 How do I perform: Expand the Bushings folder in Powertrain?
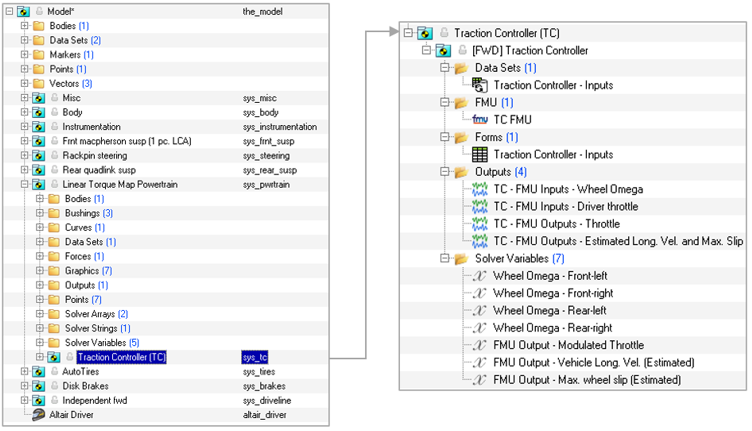pyautogui.click(x=40, y=213)
